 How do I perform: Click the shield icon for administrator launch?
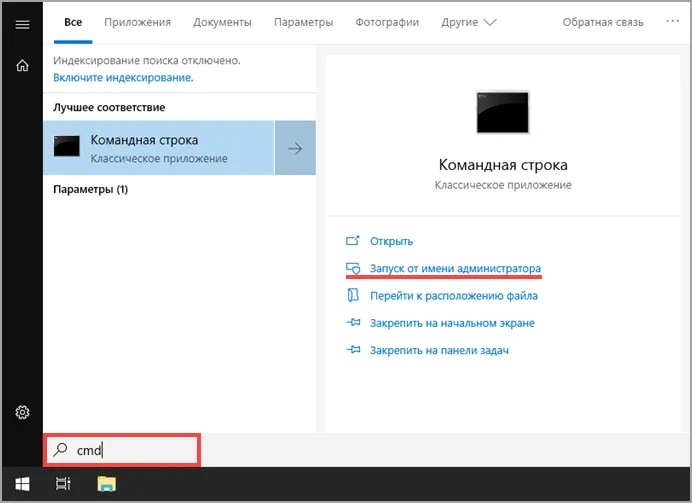[x=353, y=268]
